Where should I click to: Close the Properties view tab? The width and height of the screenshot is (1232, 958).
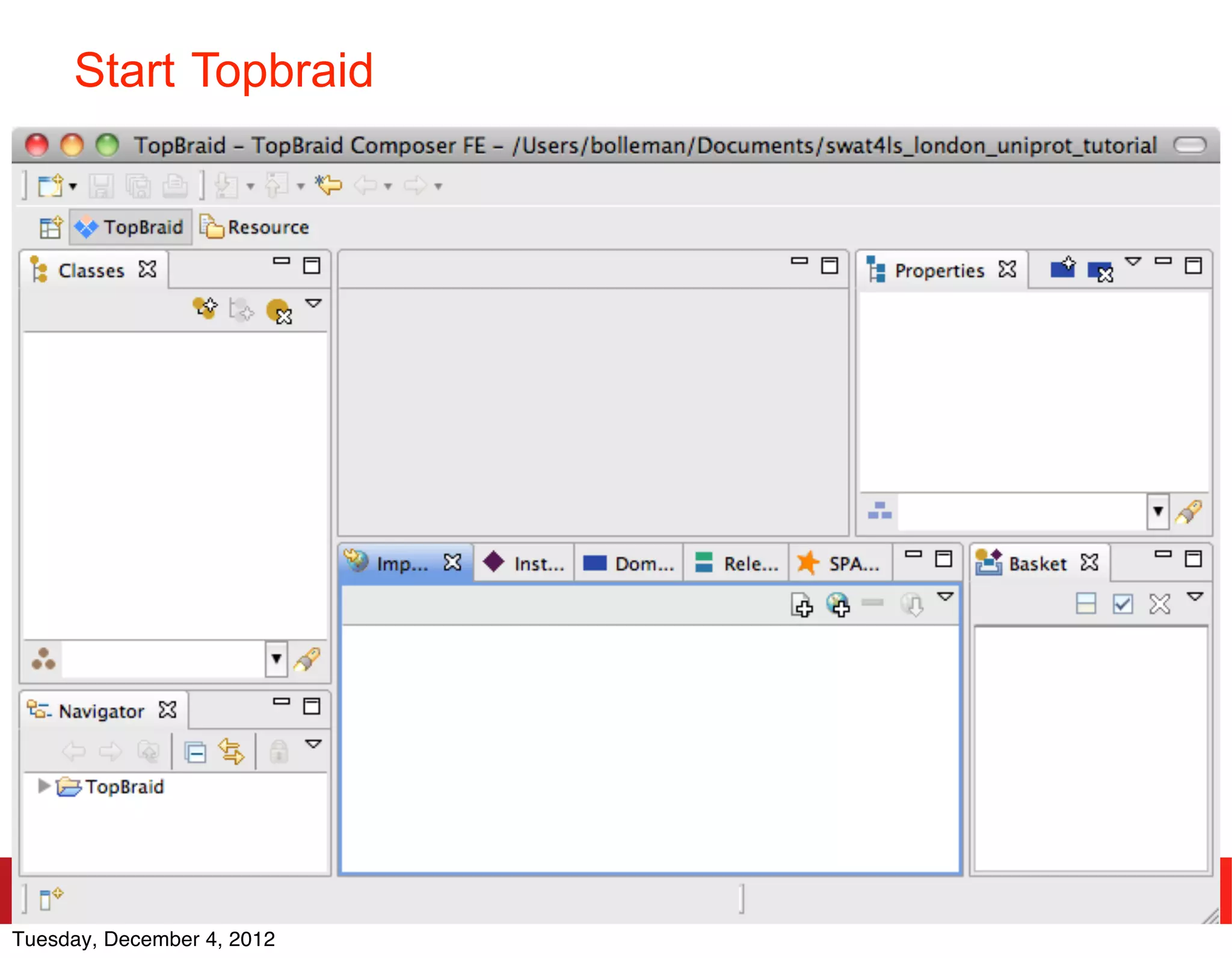[x=1008, y=269]
